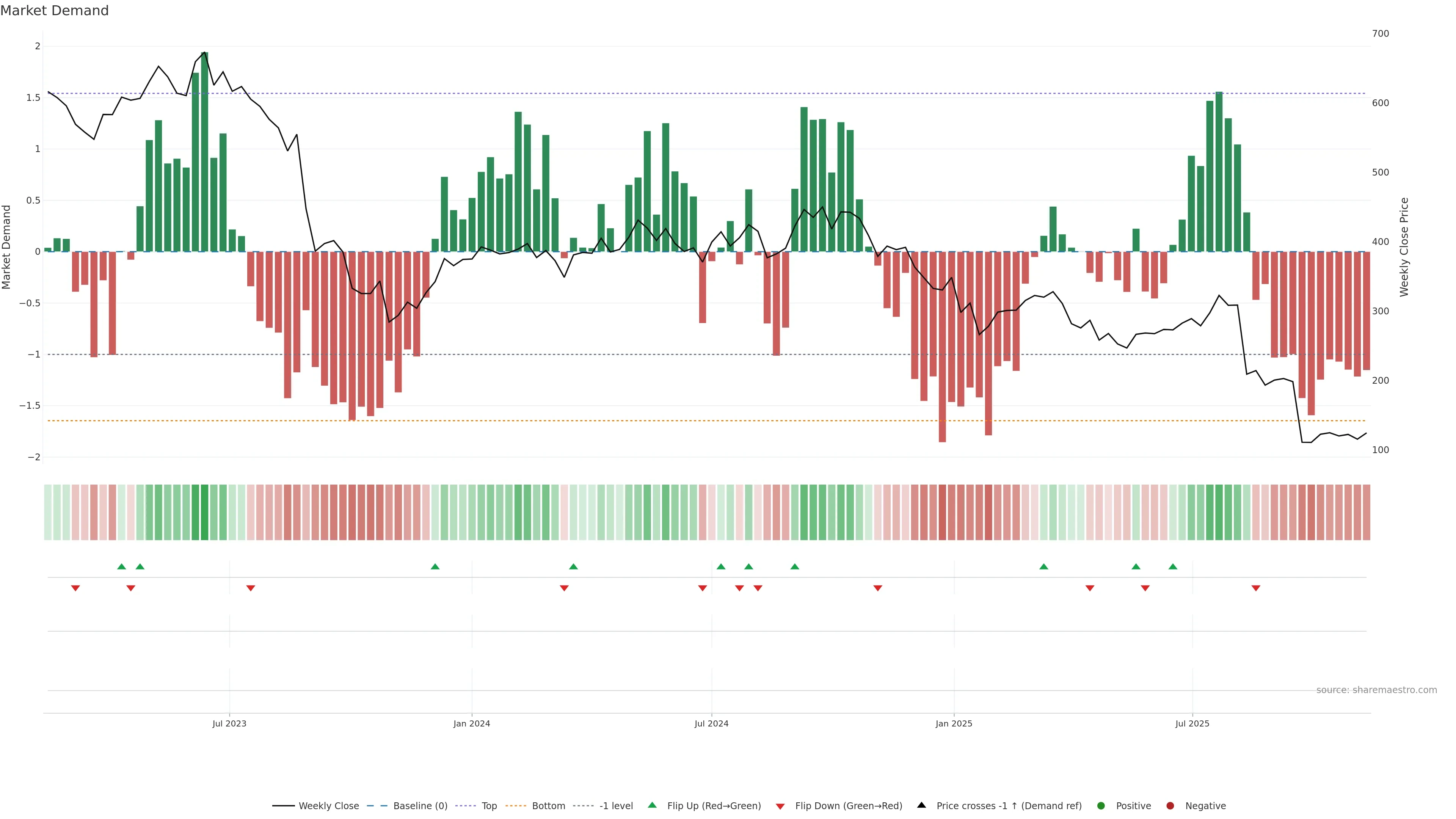Click the leftmost green flip-up triangle marker
Viewport: 1456px width, 819px height.
point(121,567)
